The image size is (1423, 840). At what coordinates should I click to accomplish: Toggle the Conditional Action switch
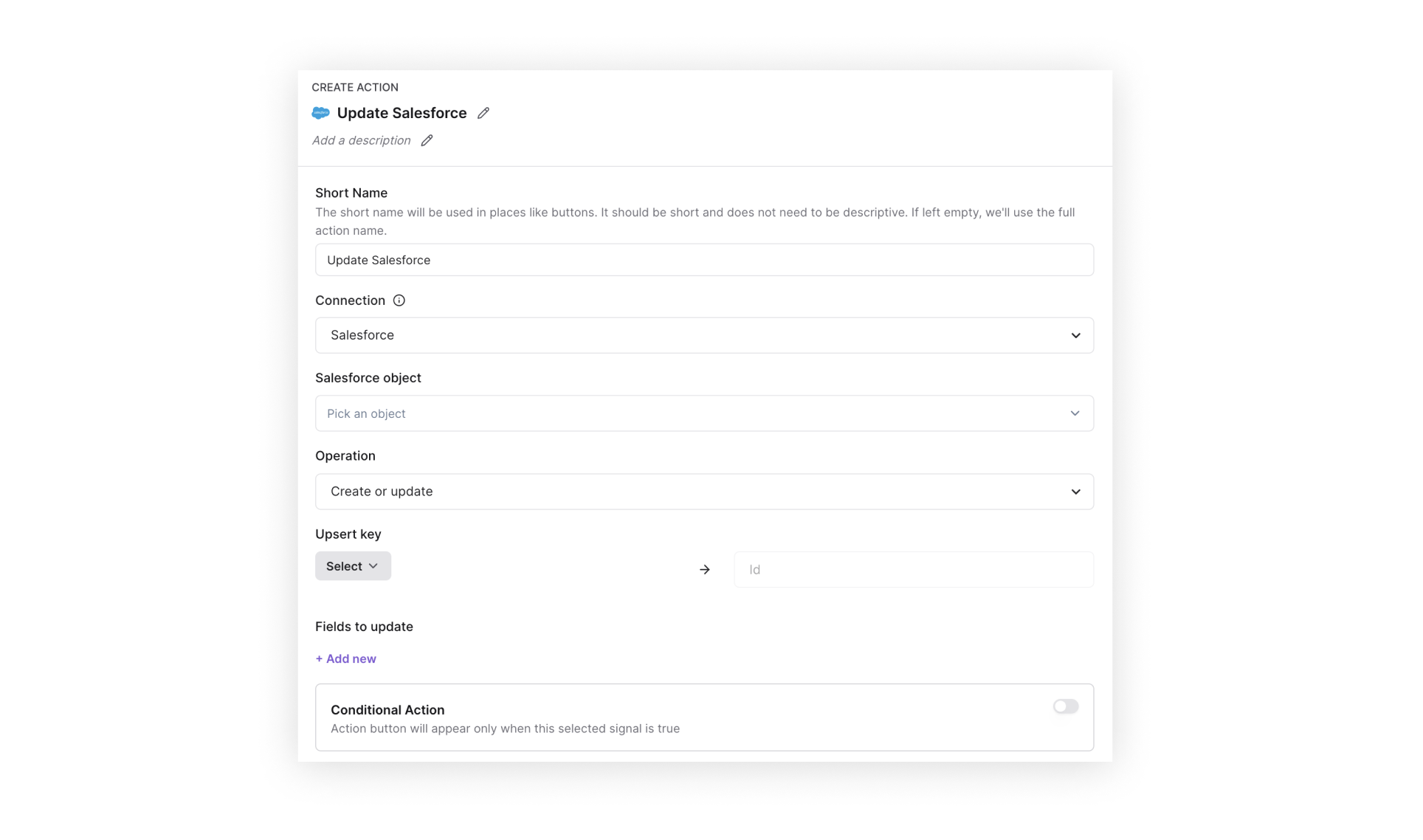[1065, 706]
